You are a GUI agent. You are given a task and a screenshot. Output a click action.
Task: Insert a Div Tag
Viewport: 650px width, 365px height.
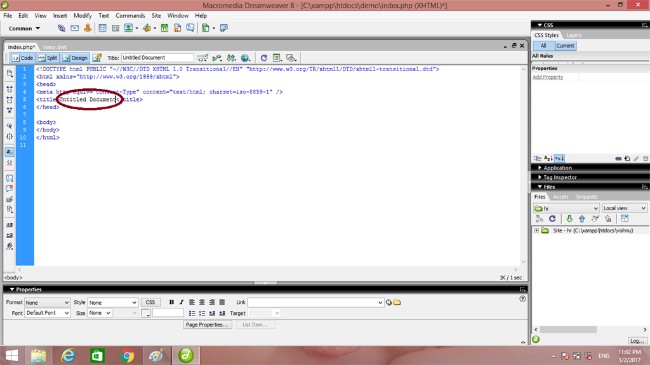pyautogui.click(x=115, y=28)
